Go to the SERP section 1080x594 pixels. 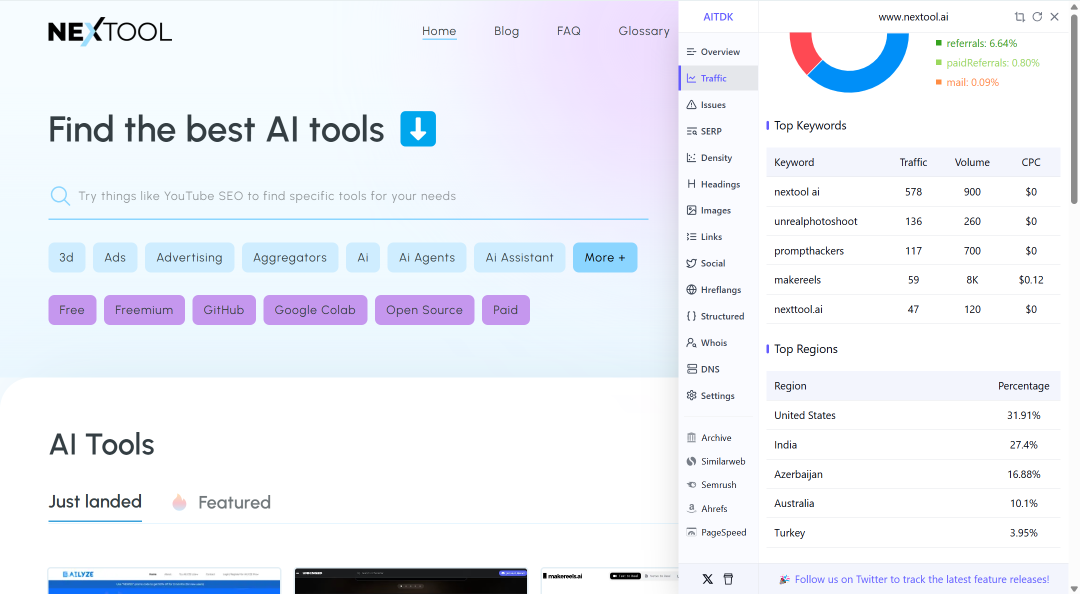click(x=718, y=131)
